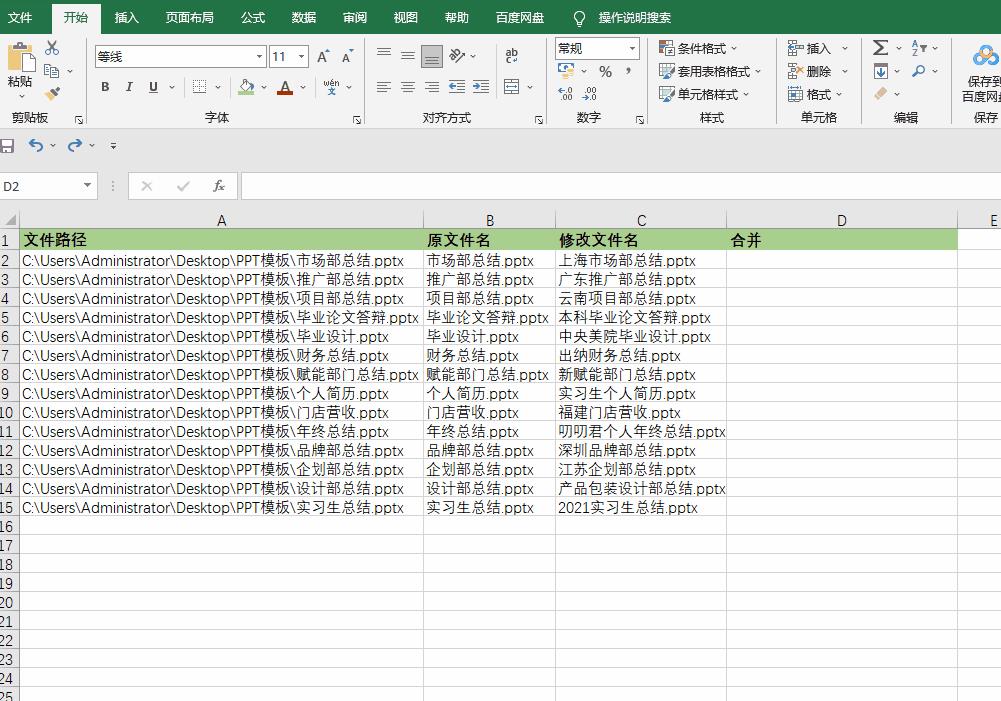The width and height of the screenshot is (1001, 701).
Task: Click the AutoSum sigma icon
Action: (x=880, y=48)
